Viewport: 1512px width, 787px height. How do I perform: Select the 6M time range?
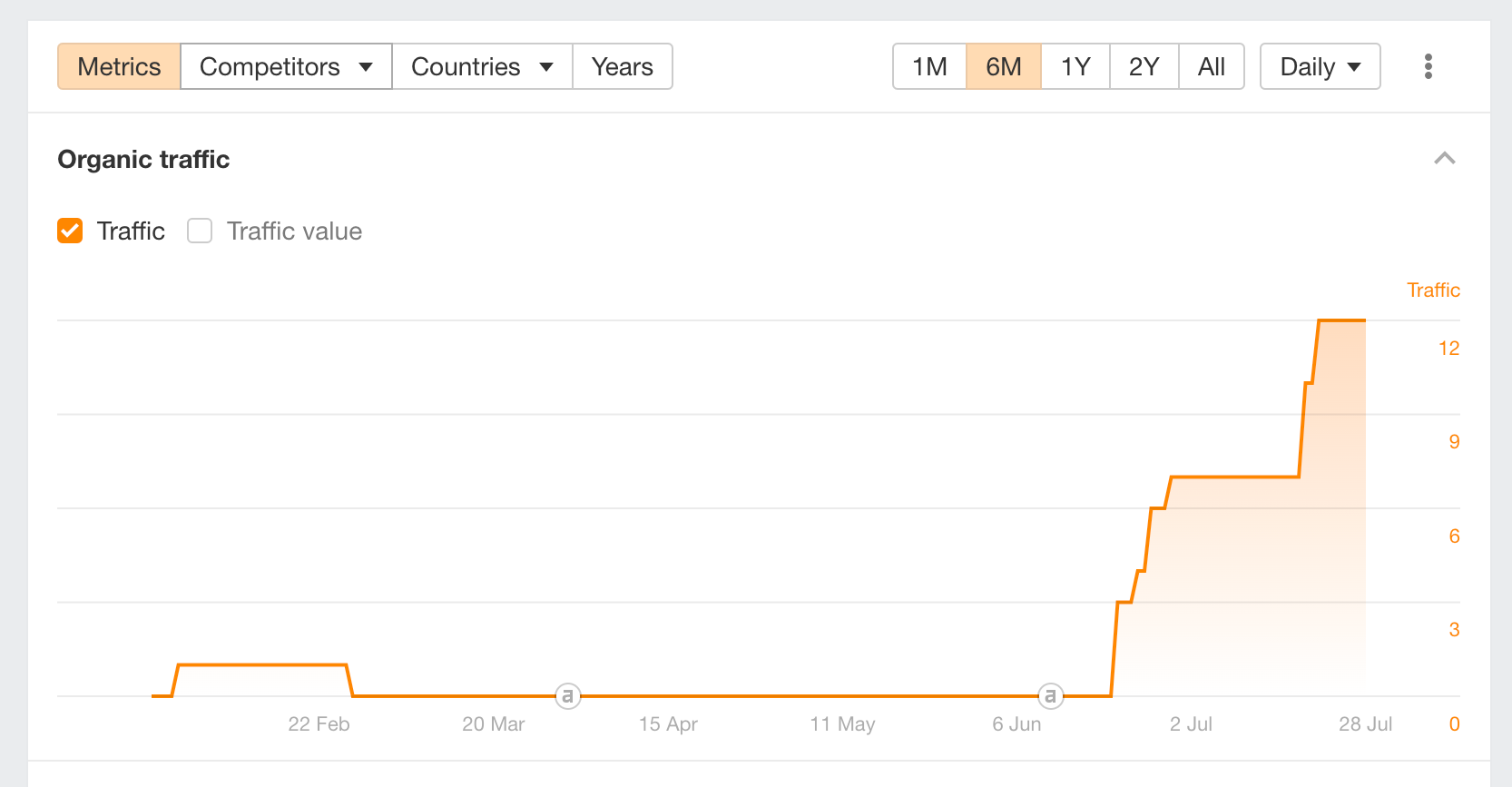tap(1003, 66)
